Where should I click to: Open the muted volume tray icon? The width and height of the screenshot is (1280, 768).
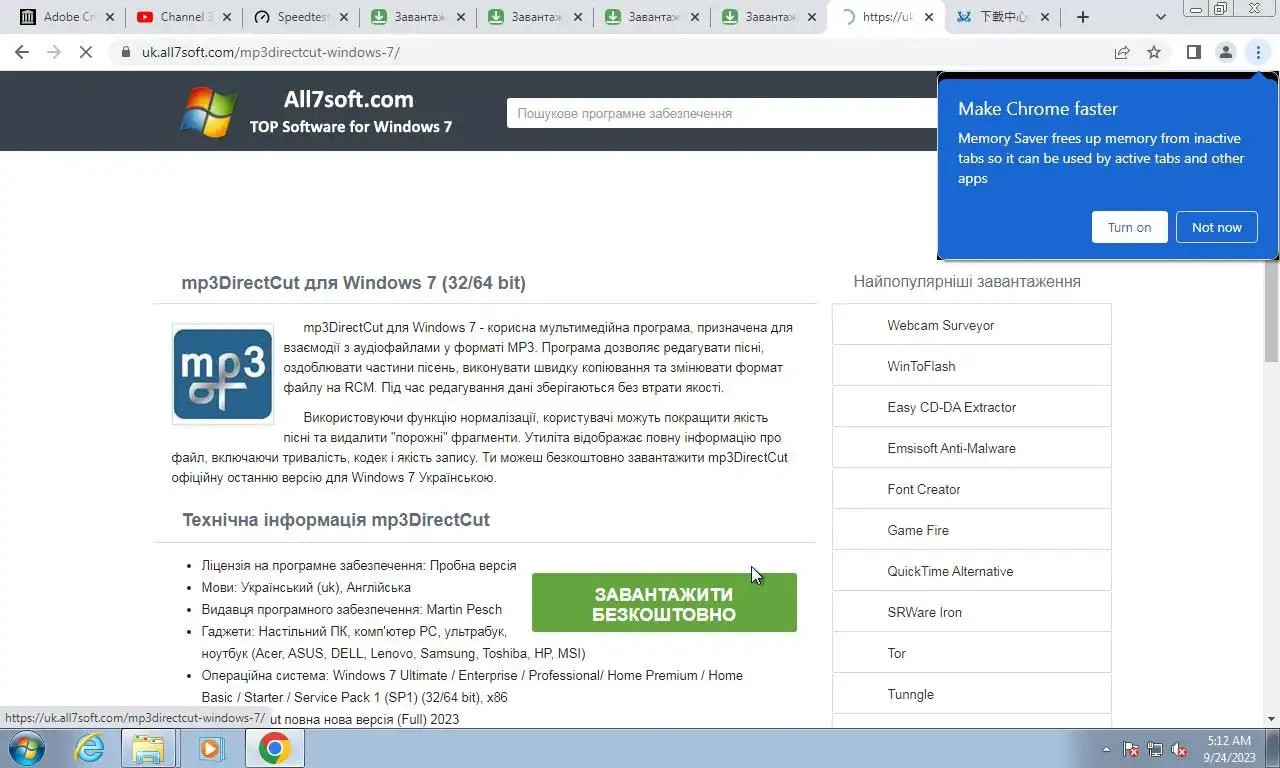[x=1179, y=748]
